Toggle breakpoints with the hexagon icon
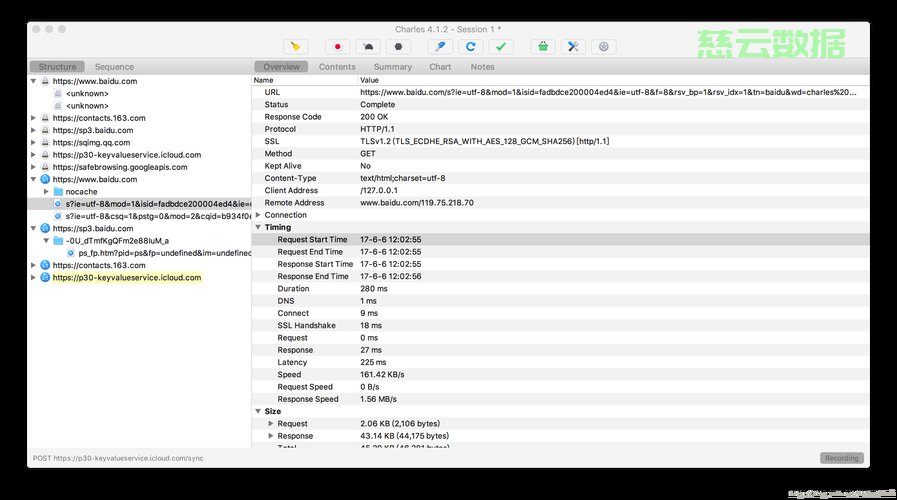The width and height of the screenshot is (897, 500). pos(399,46)
